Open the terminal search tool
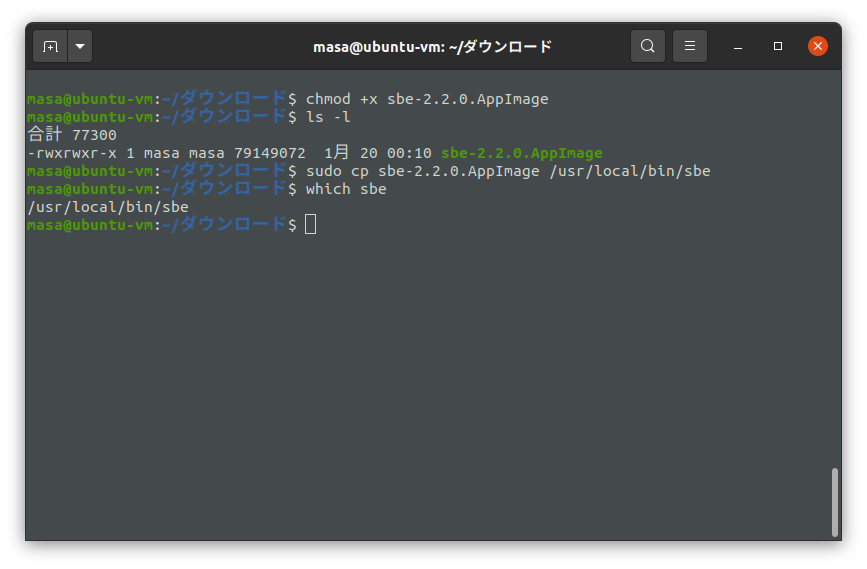Screen dimensions: 867x569 (647, 46)
